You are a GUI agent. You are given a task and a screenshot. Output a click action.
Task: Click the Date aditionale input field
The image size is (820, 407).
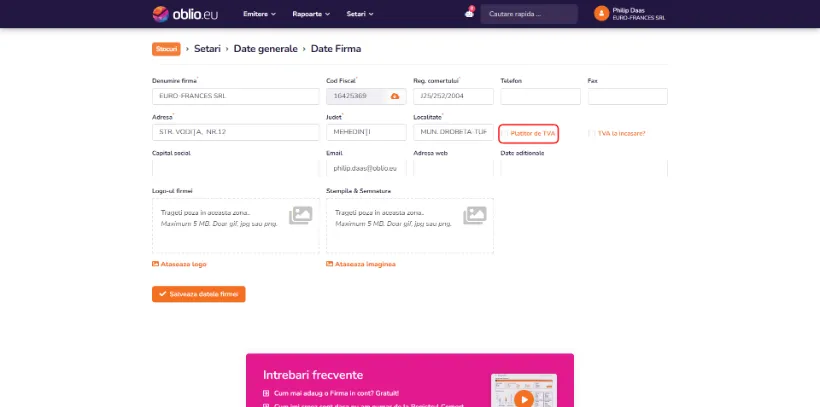[x=584, y=168]
